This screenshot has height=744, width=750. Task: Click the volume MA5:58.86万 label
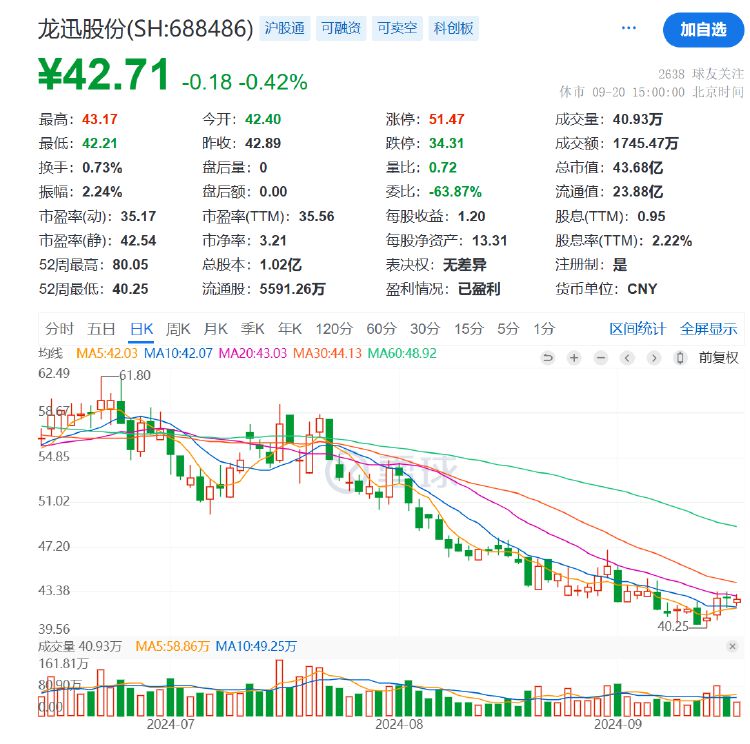pyautogui.click(x=173, y=646)
